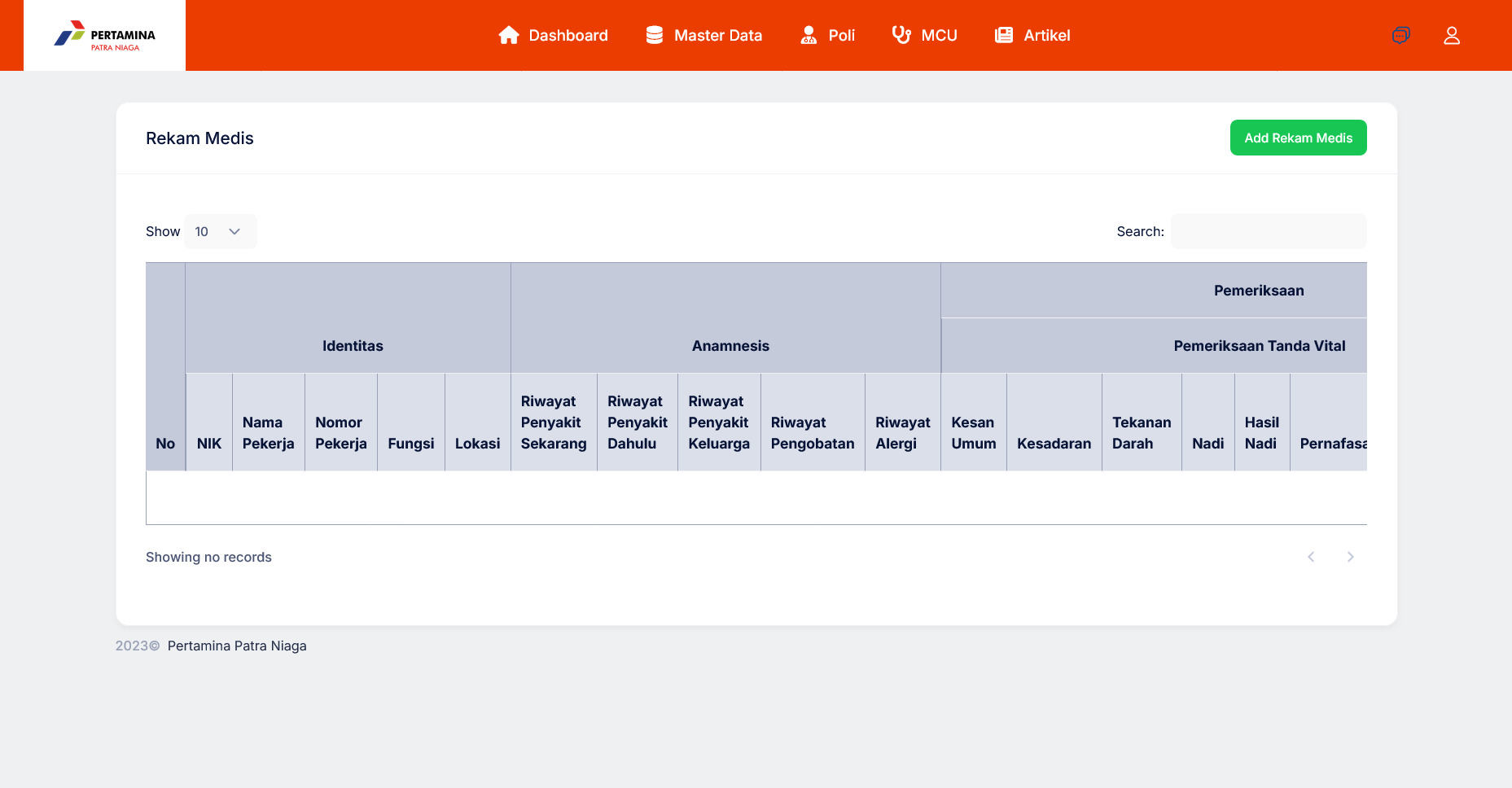Click the MCU stethoscope icon
Viewport: 1512px width, 788px height.
pos(901,35)
